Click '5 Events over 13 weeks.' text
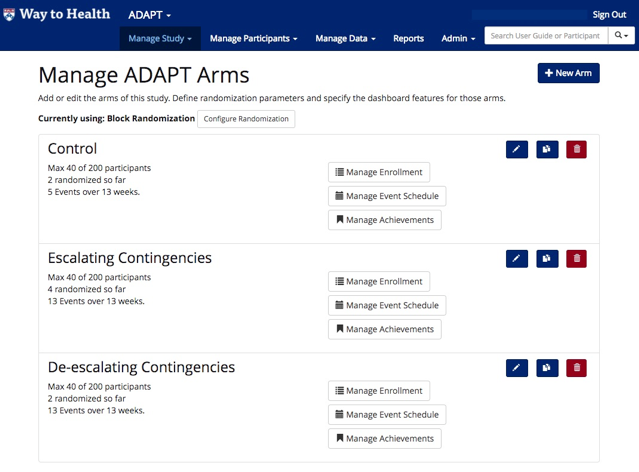Viewport: 639px width, 472px height. point(94,192)
